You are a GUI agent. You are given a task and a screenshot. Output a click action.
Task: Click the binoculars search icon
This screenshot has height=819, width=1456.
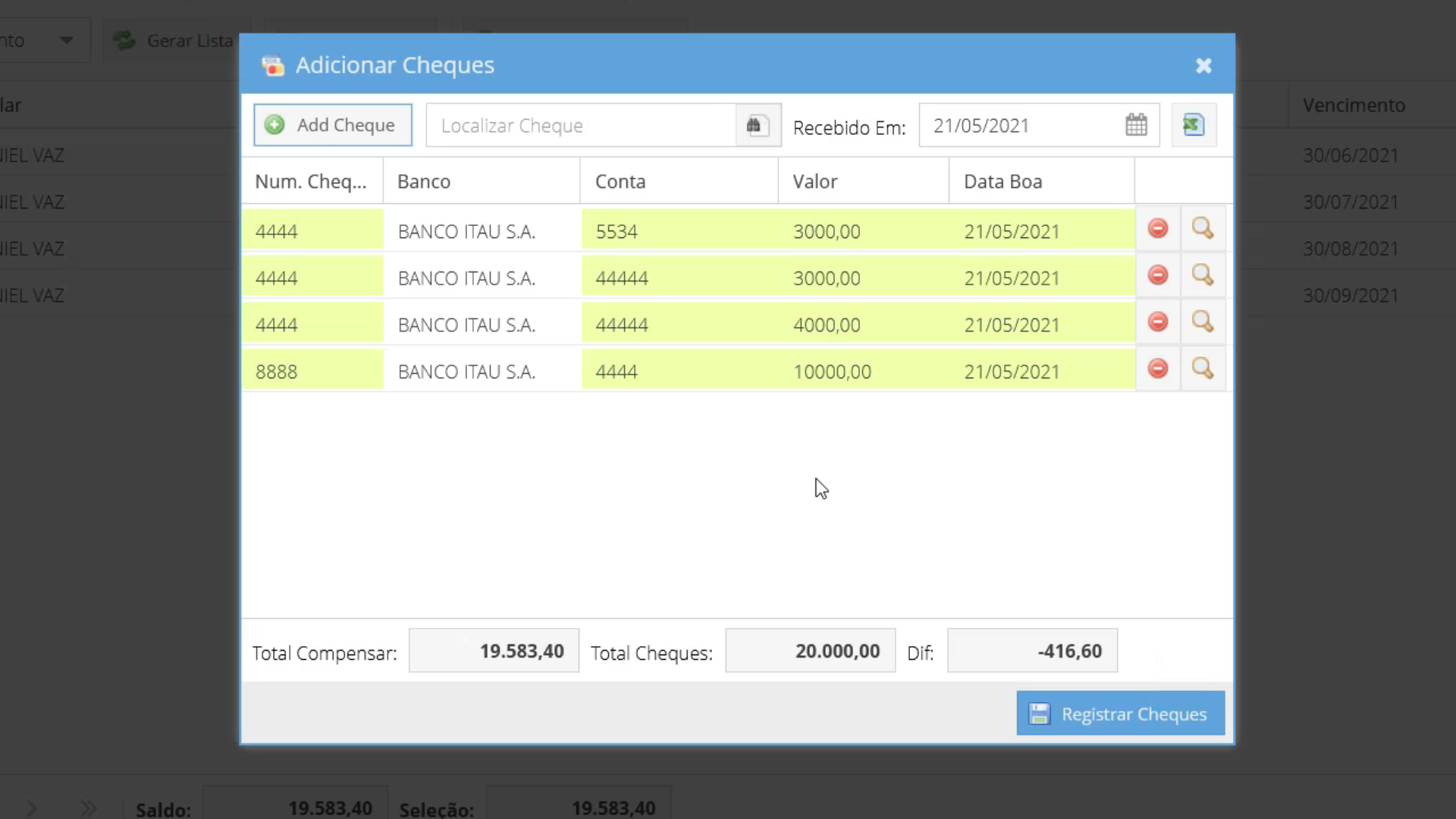coord(758,126)
